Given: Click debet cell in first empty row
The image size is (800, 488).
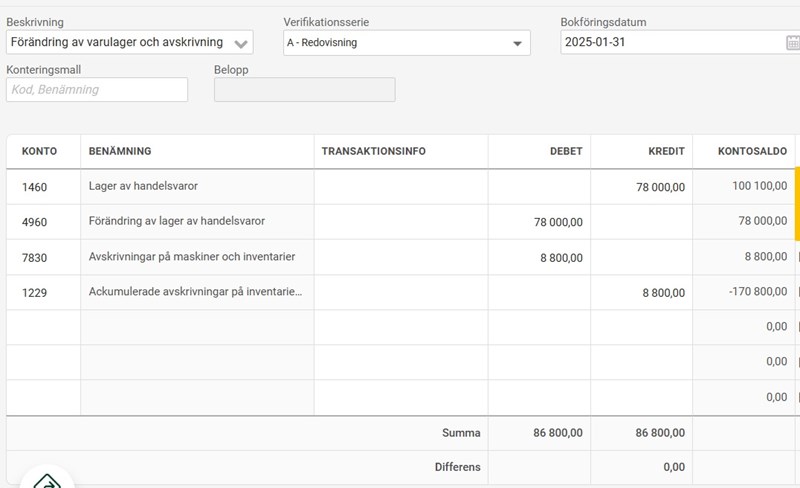Looking at the screenshot, I should click(539, 327).
